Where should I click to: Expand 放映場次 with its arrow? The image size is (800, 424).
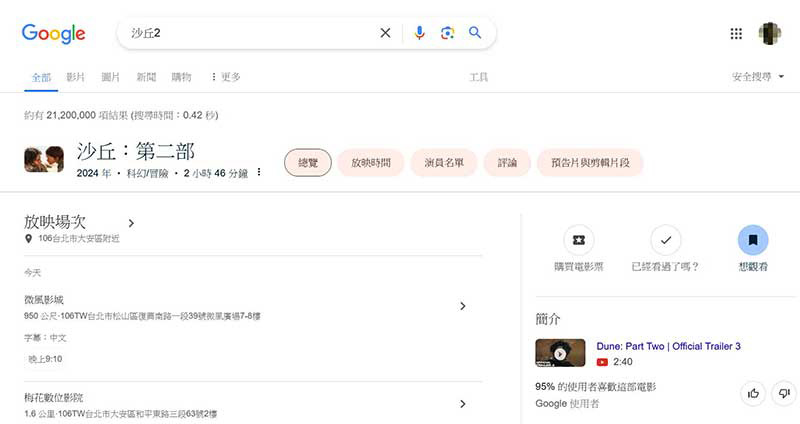(x=131, y=223)
